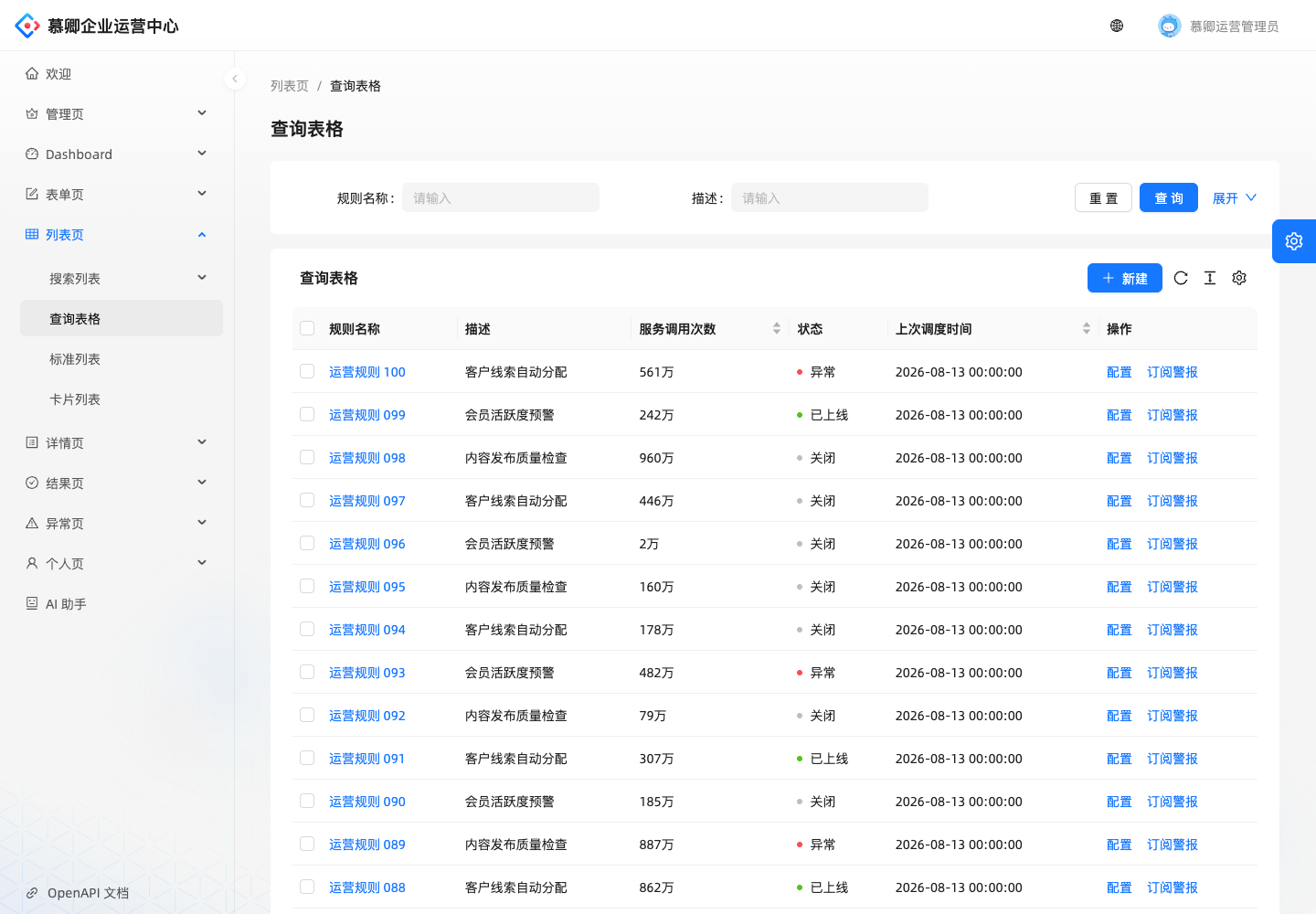Select the 查询表格 sidebar item
1316x914 pixels.
click(122, 318)
